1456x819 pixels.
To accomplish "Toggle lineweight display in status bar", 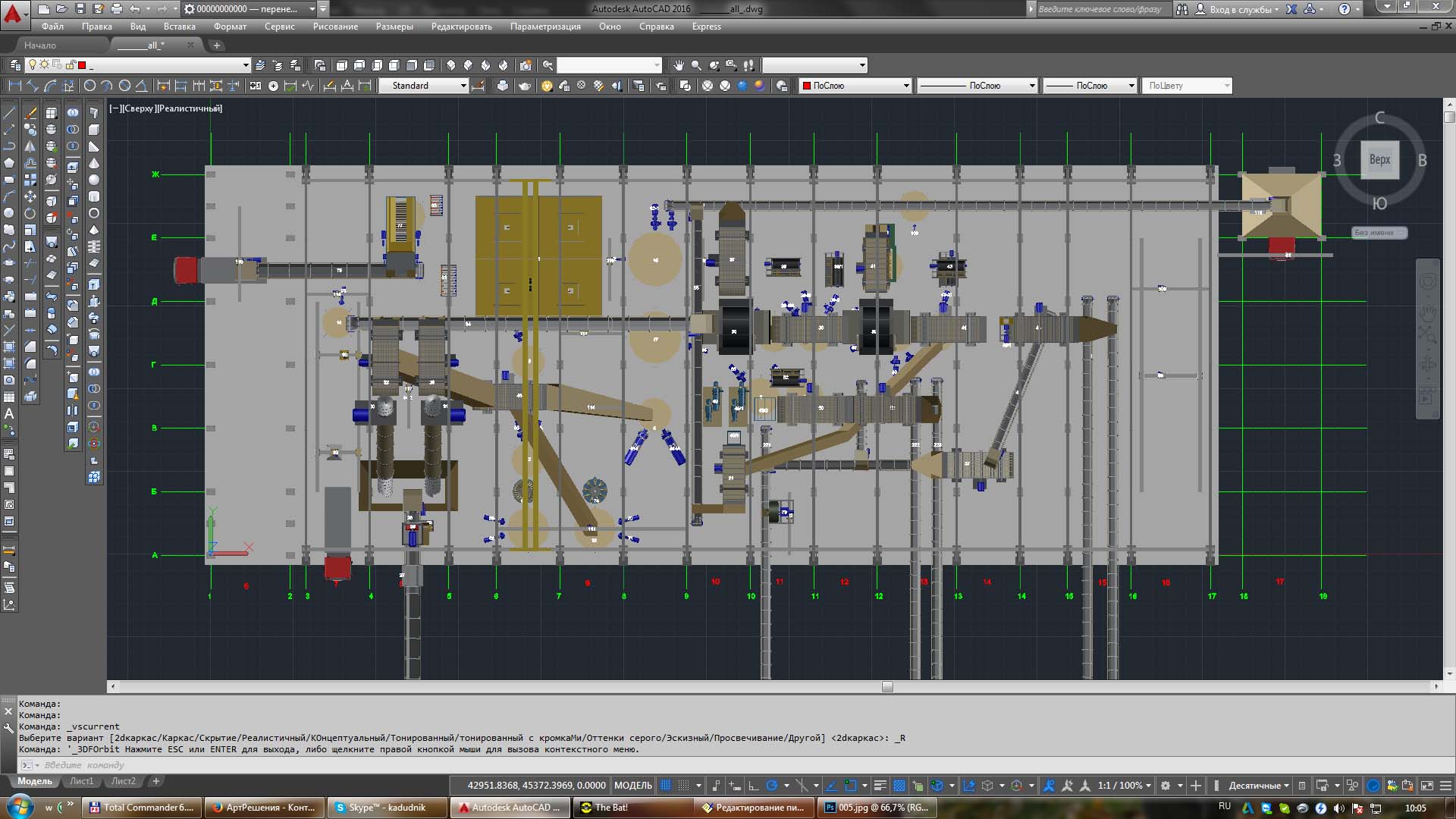I will click(x=880, y=786).
